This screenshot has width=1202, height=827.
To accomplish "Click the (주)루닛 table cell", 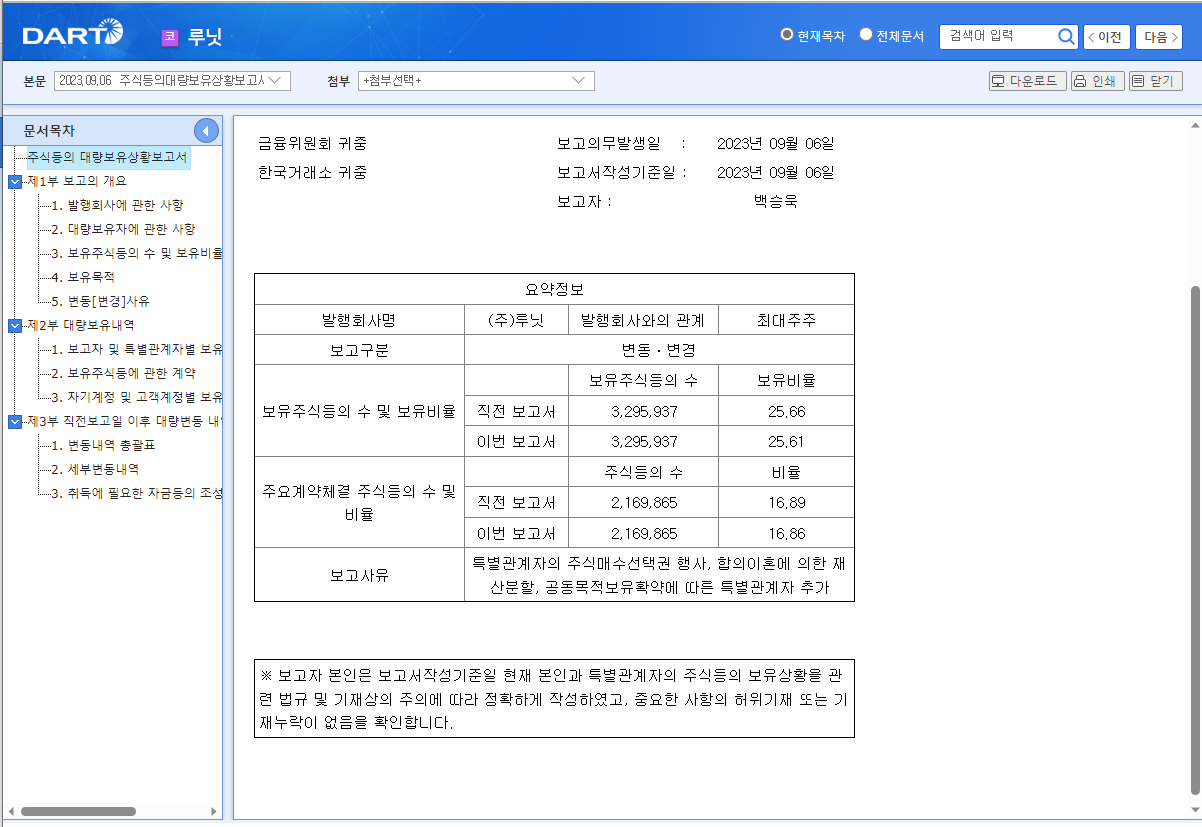I will (x=515, y=320).
